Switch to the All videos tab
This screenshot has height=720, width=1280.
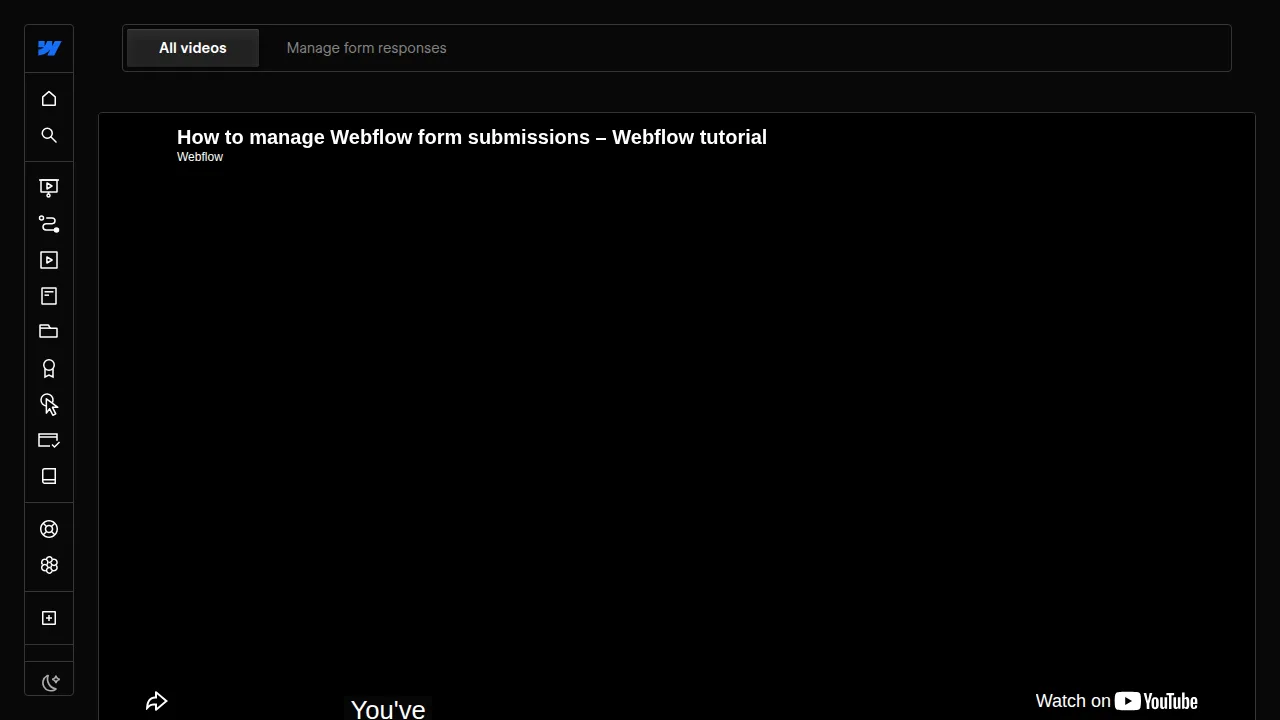193,48
